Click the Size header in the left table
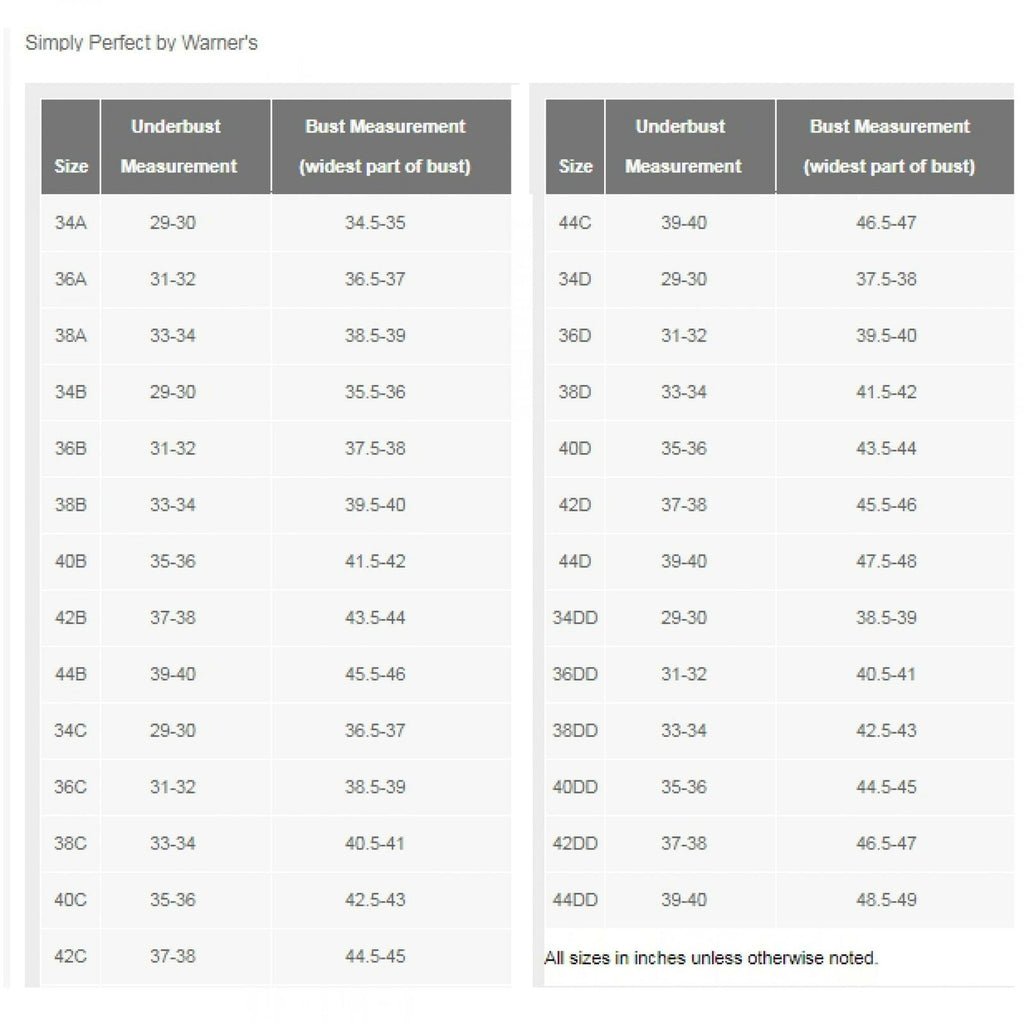The height and width of the screenshot is (1024, 1024). [71, 166]
